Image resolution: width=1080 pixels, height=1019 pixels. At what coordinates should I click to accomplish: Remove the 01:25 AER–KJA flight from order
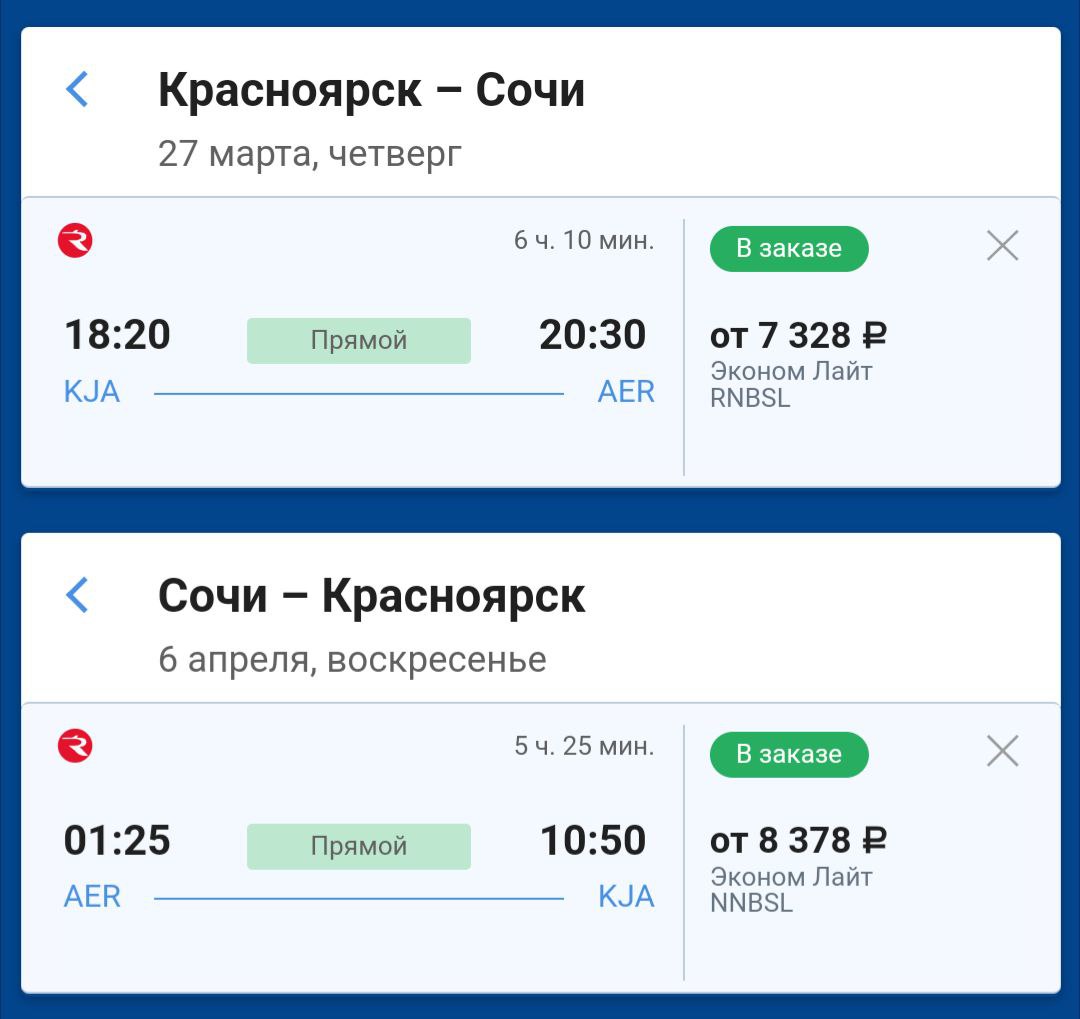(1002, 752)
